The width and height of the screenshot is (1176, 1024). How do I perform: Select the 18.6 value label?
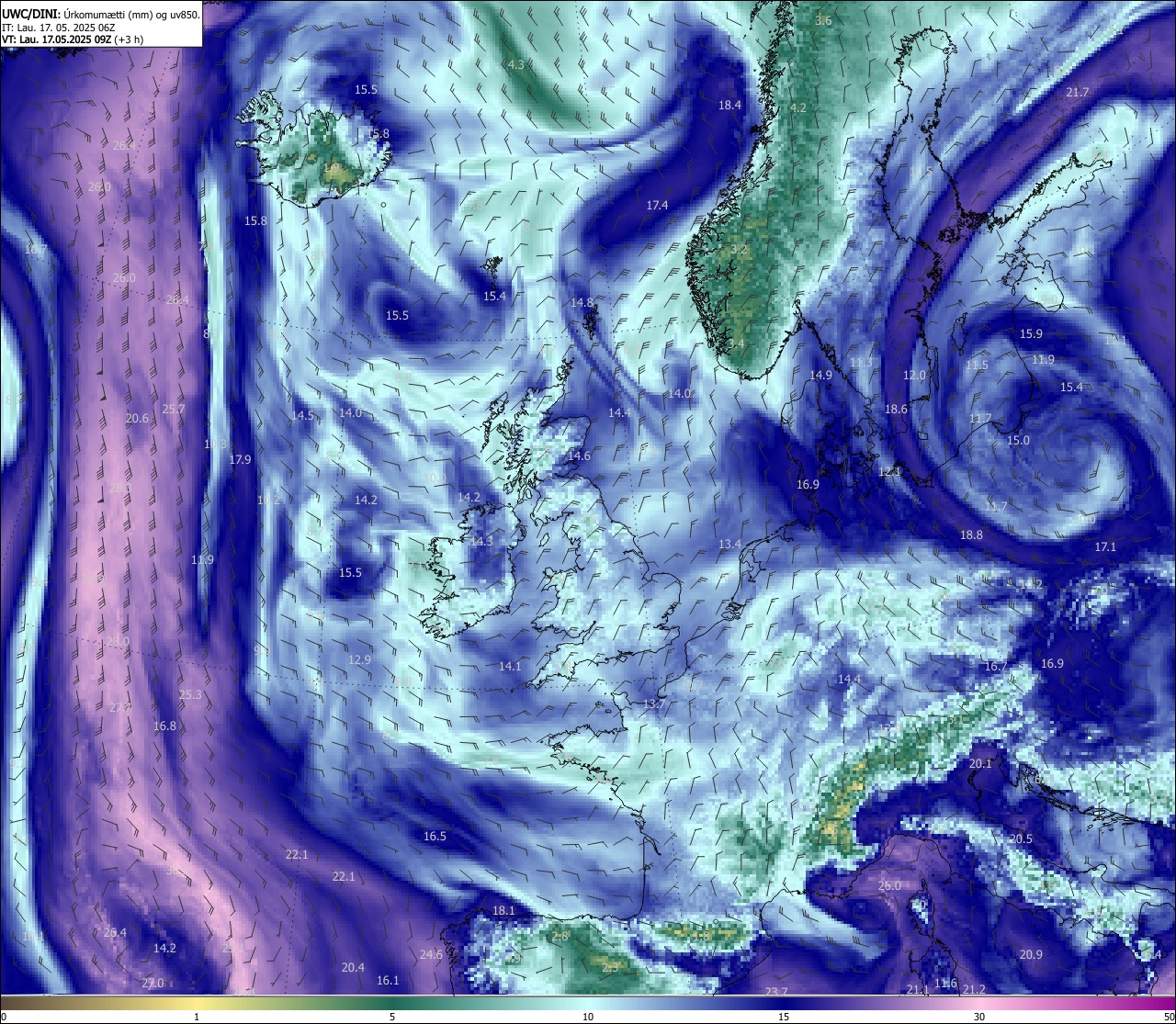[x=896, y=410]
